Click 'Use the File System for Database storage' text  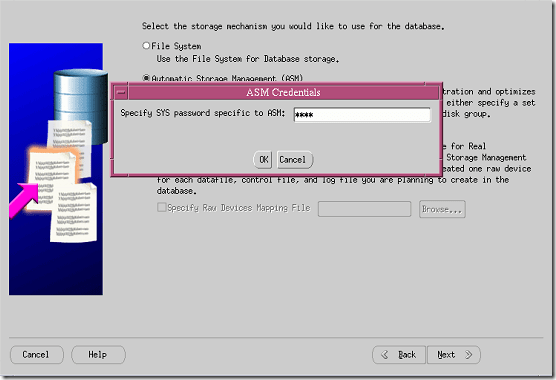(x=248, y=59)
